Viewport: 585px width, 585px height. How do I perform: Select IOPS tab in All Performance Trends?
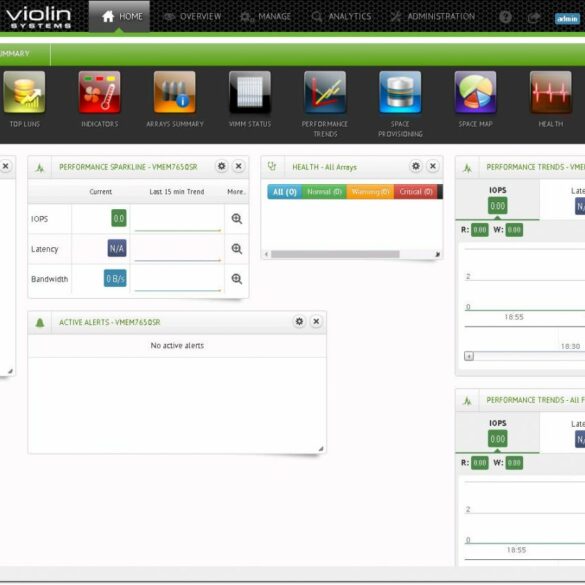[x=497, y=433]
